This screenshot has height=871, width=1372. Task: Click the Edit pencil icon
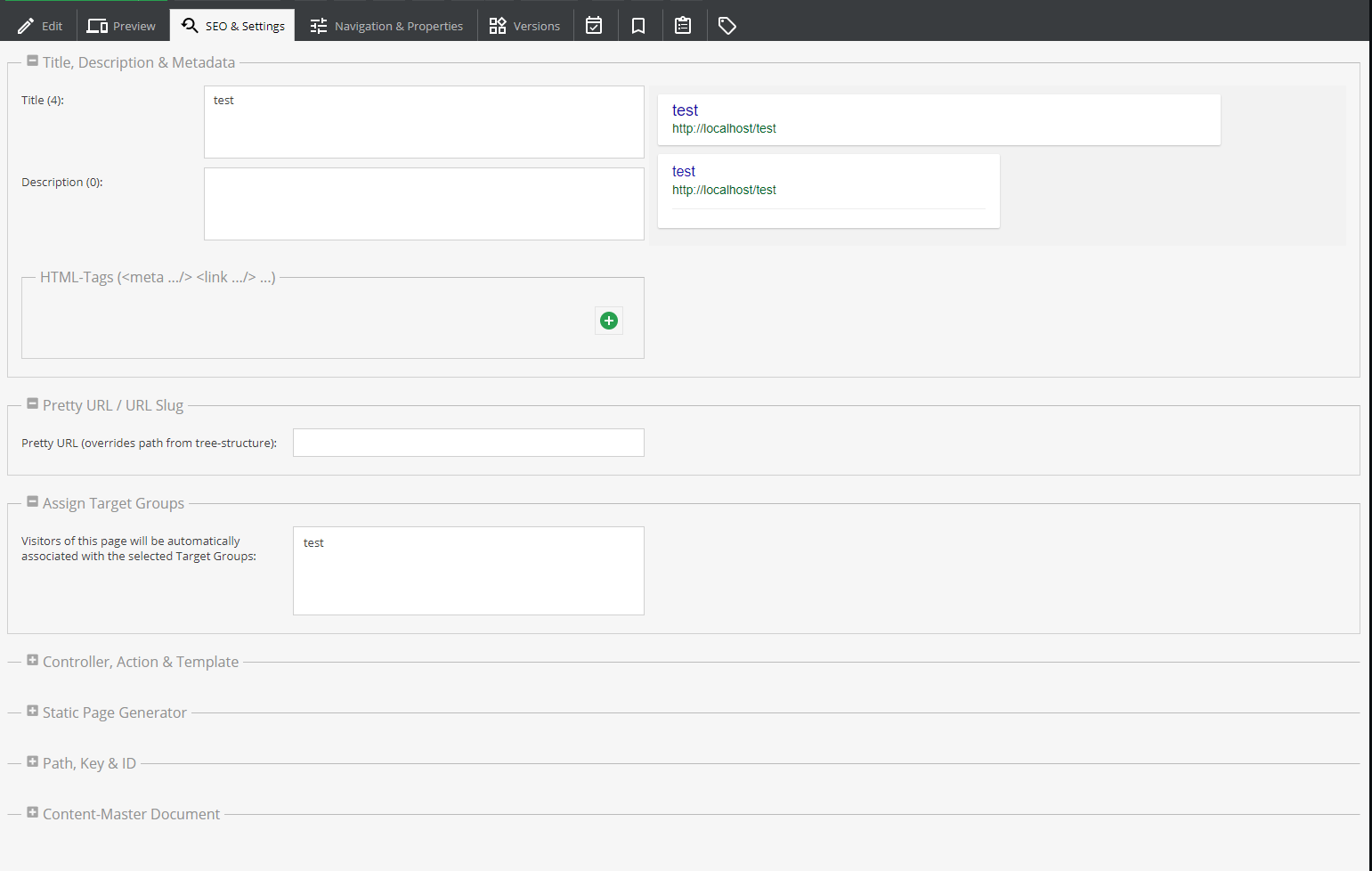25,25
